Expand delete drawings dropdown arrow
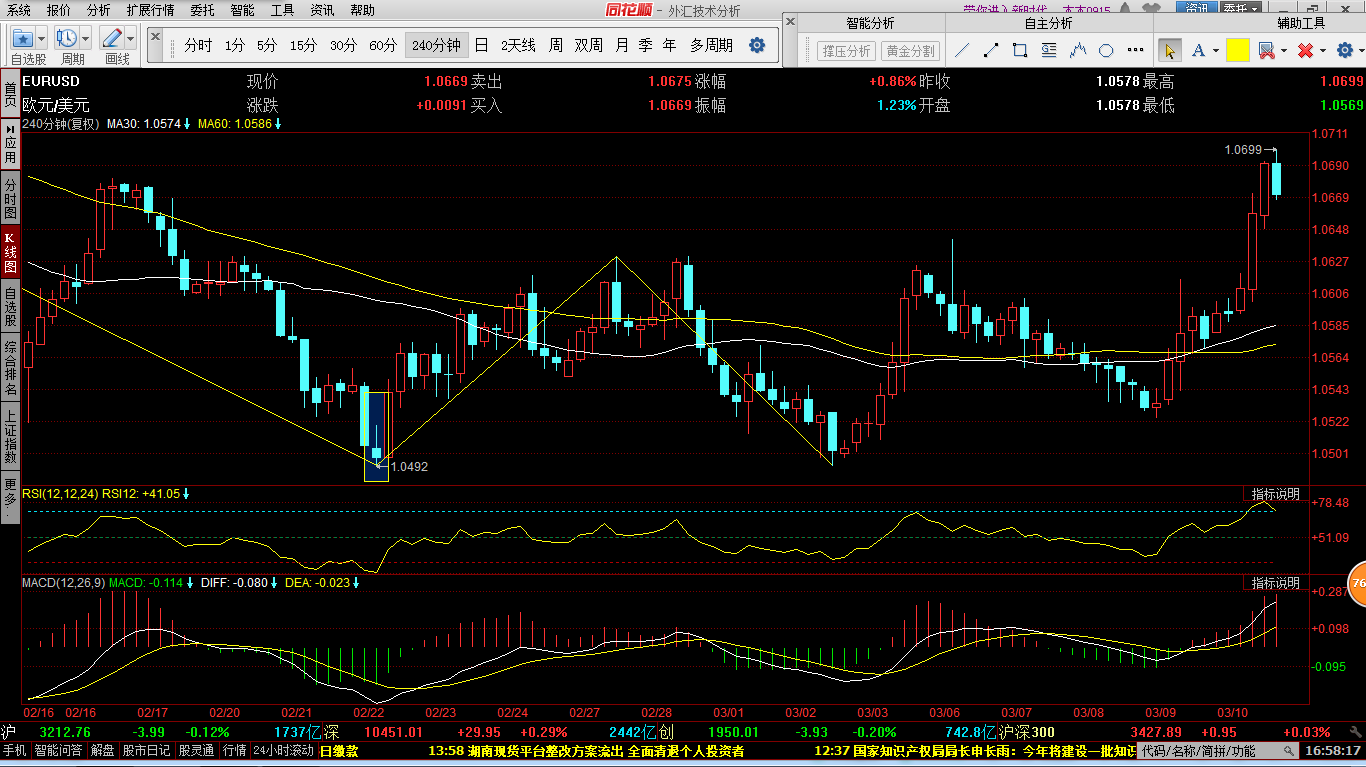 tap(1323, 50)
